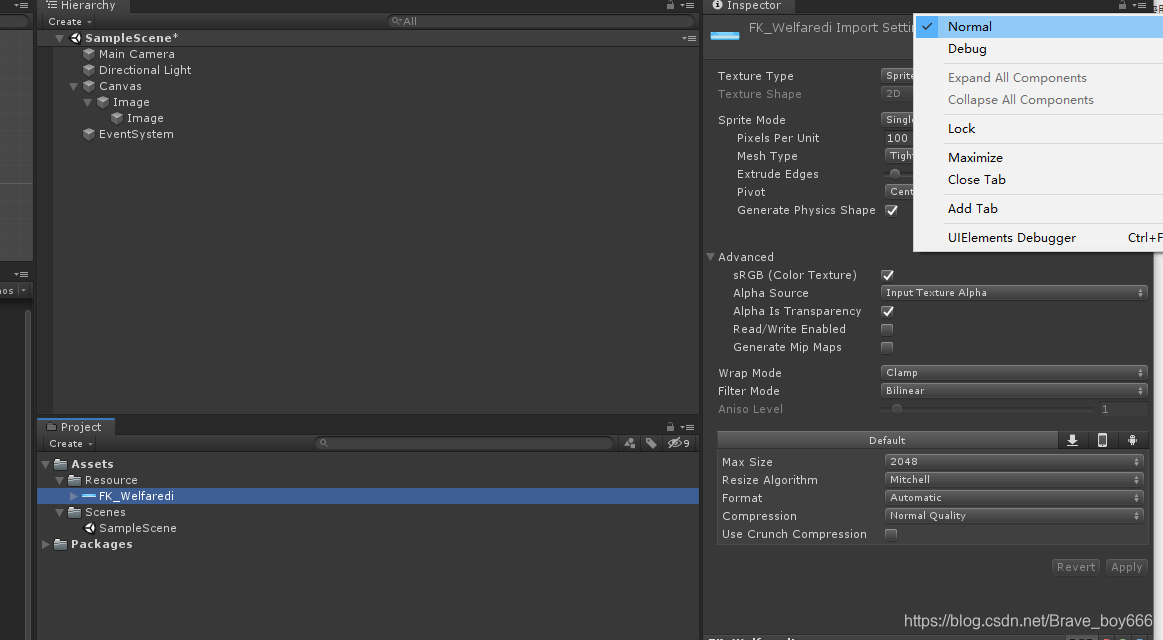The width and height of the screenshot is (1163, 640).
Task: Click the search magnifier in the Project search
Action: click(323, 443)
